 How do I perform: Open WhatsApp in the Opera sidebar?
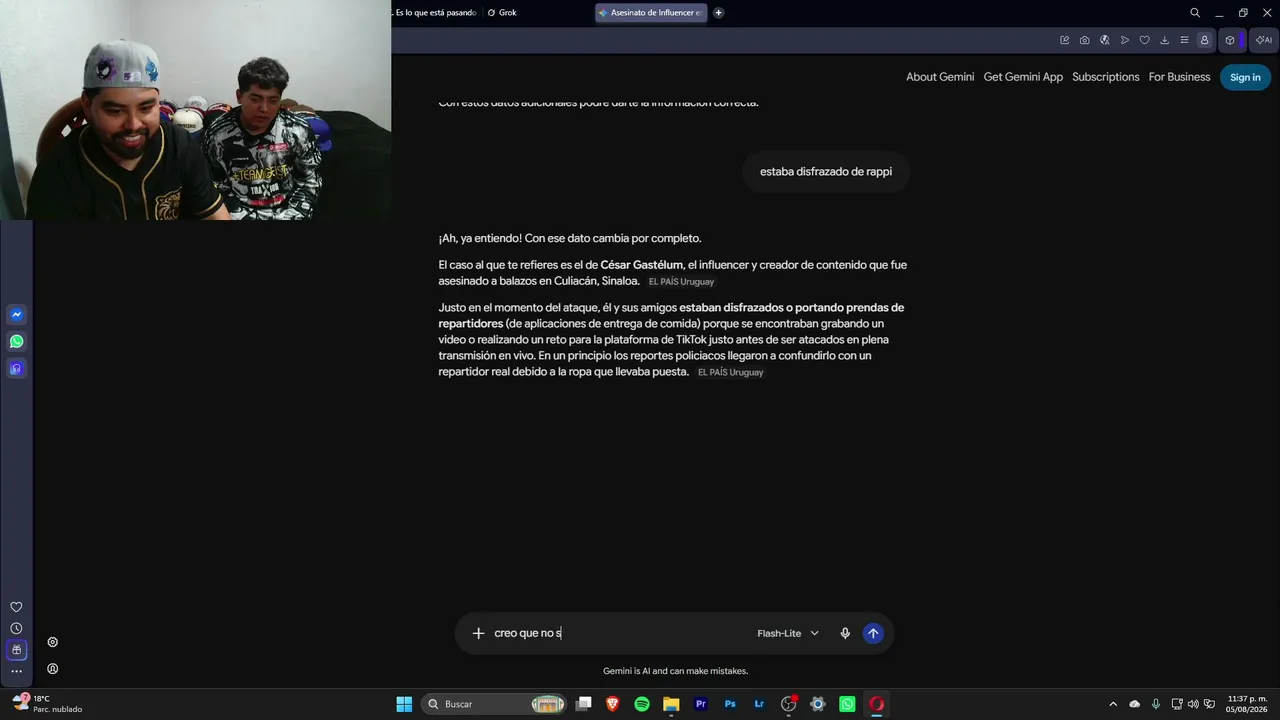(16, 342)
